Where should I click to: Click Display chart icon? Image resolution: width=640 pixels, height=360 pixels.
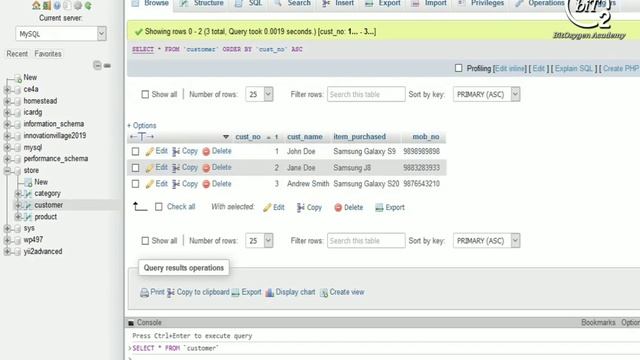tap(269, 292)
